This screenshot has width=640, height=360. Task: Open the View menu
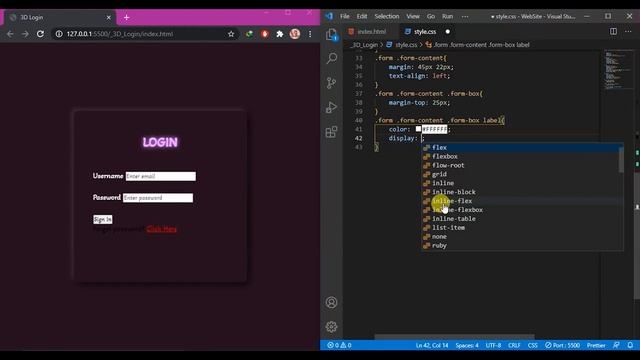[413, 16]
